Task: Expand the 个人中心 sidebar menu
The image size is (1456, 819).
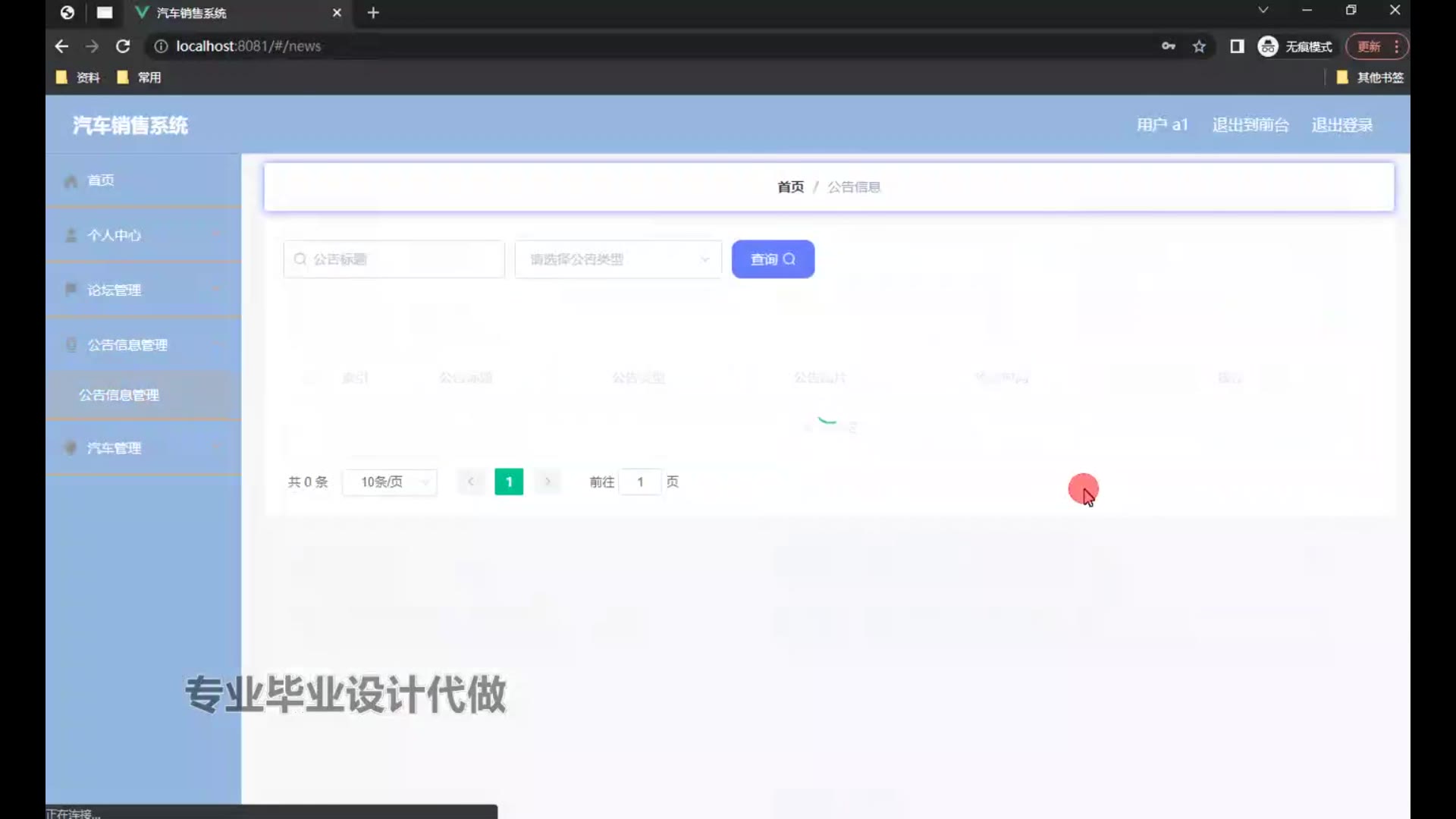Action: 143,235
